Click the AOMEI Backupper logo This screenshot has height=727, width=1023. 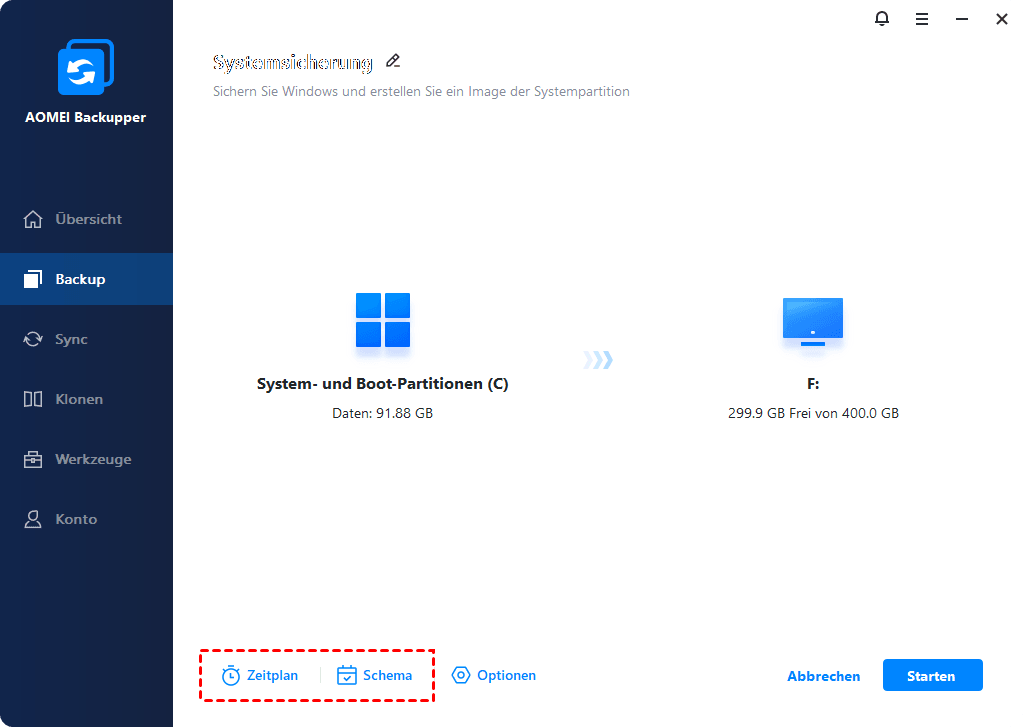point(85,67)
